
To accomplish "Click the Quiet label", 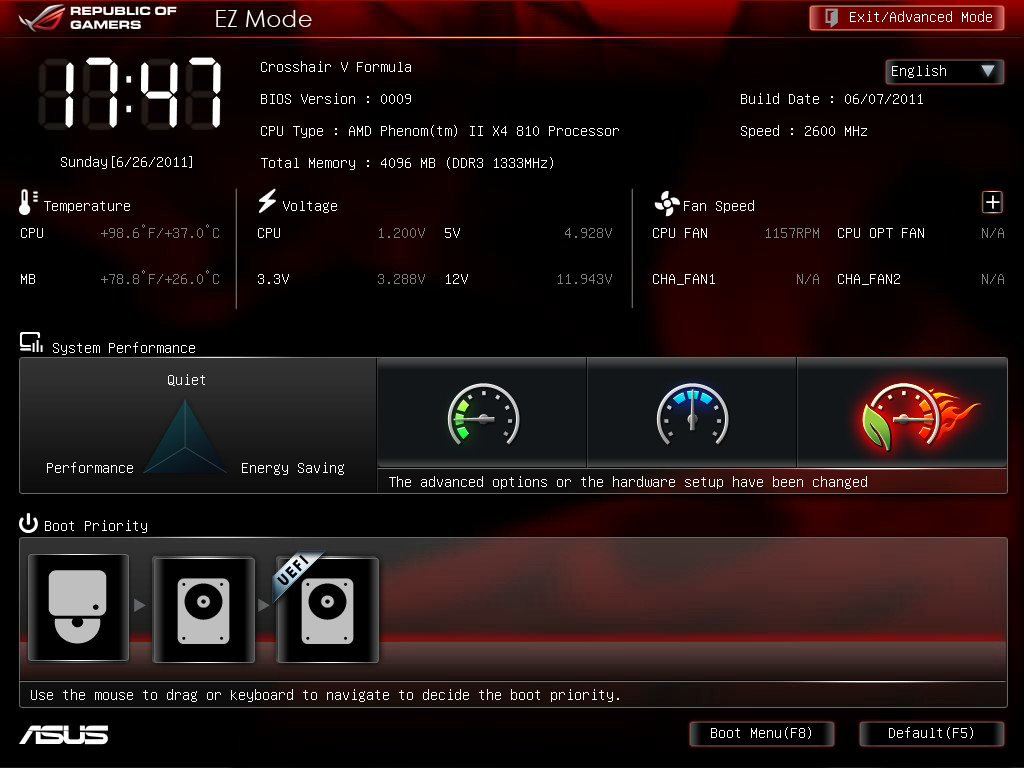I will click(186, 380).
